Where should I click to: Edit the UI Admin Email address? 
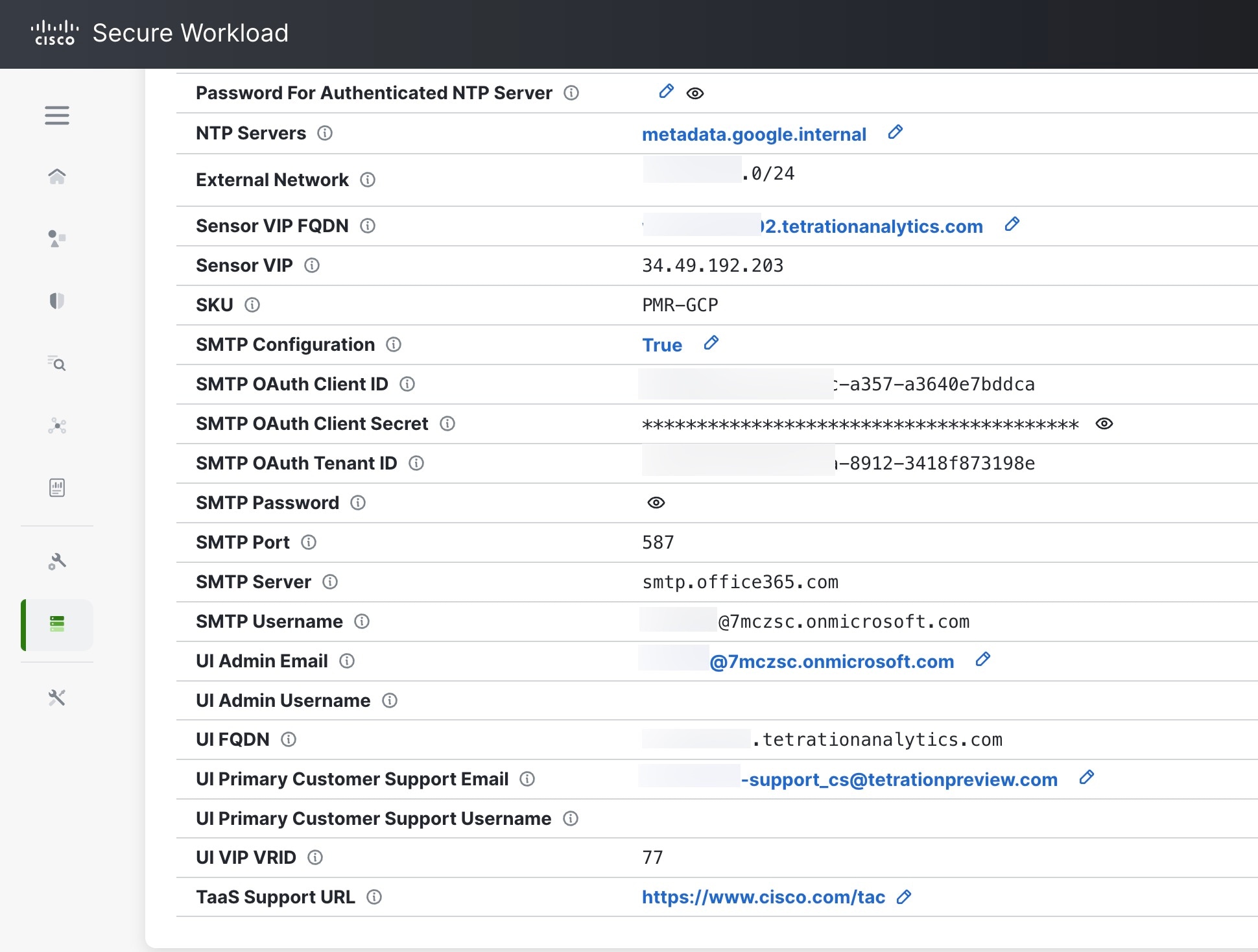[x=983, y=660]
